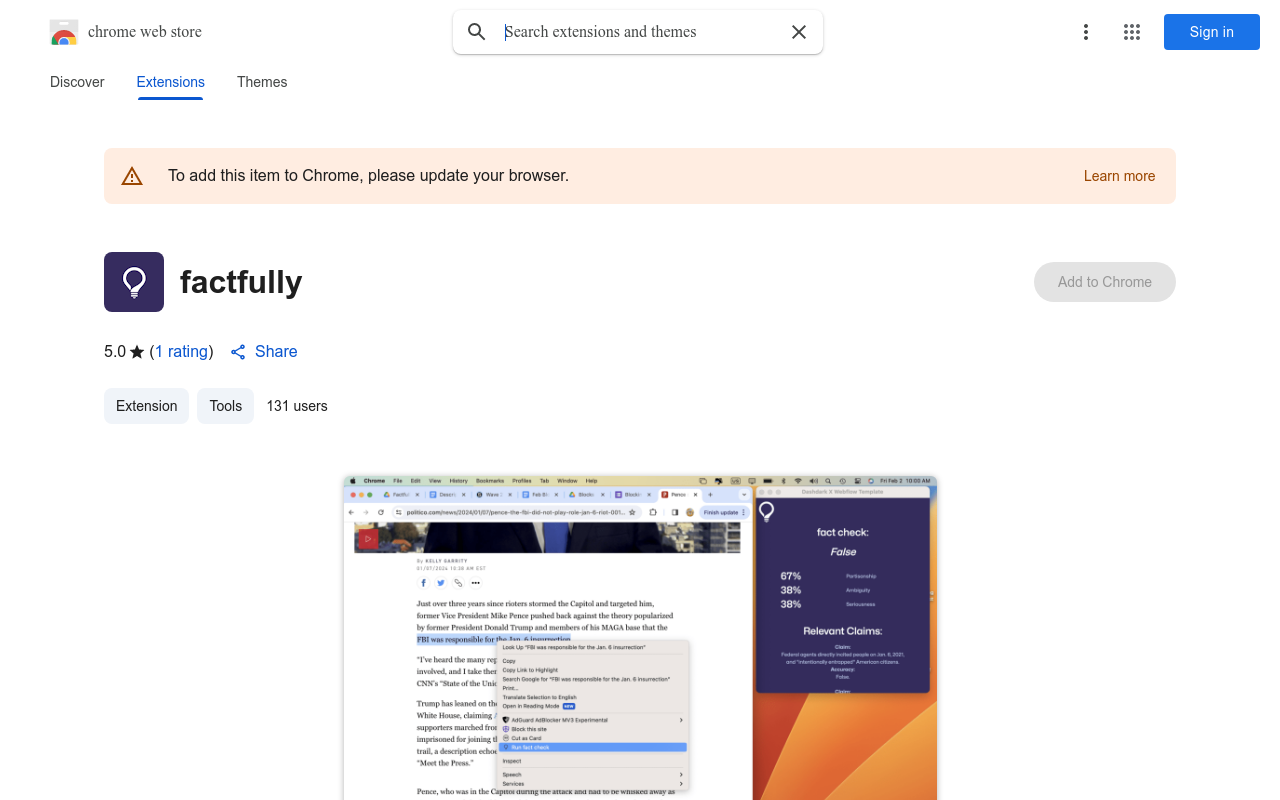Click the search magnifier icon
The width and height of the screenshot is (1280, 800).
(477, 32)
